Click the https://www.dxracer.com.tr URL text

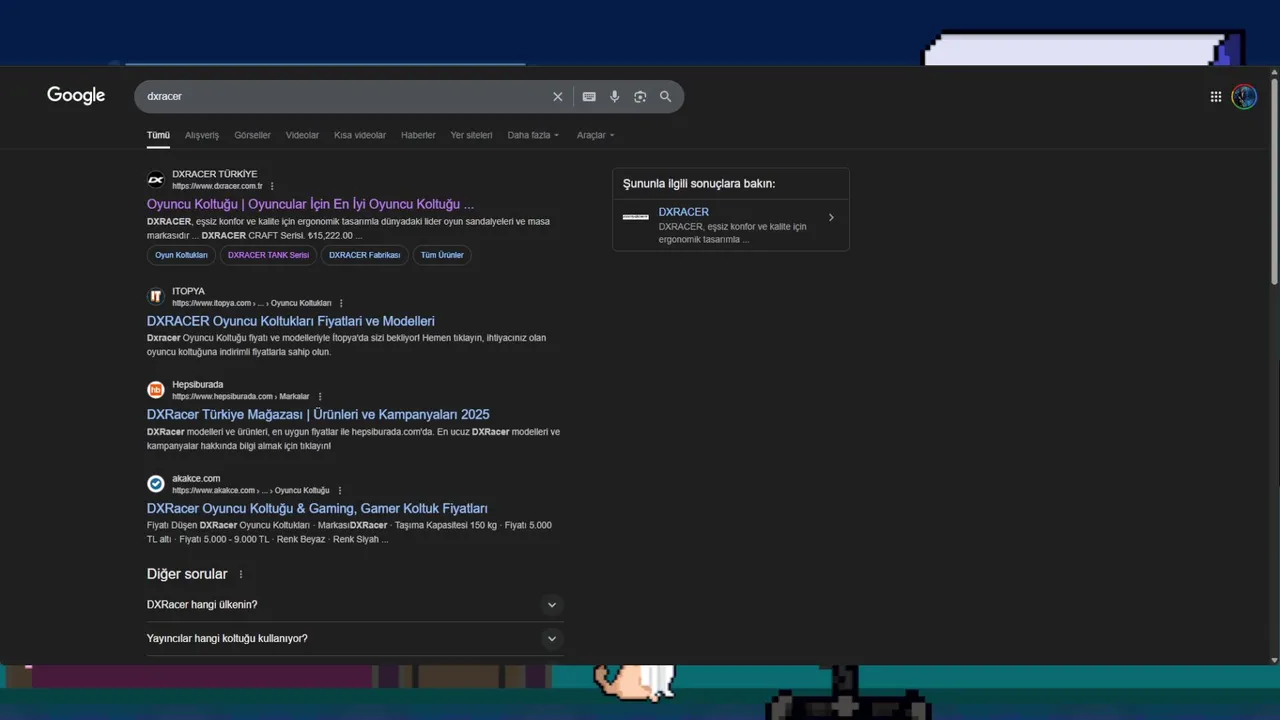point(217,186)
